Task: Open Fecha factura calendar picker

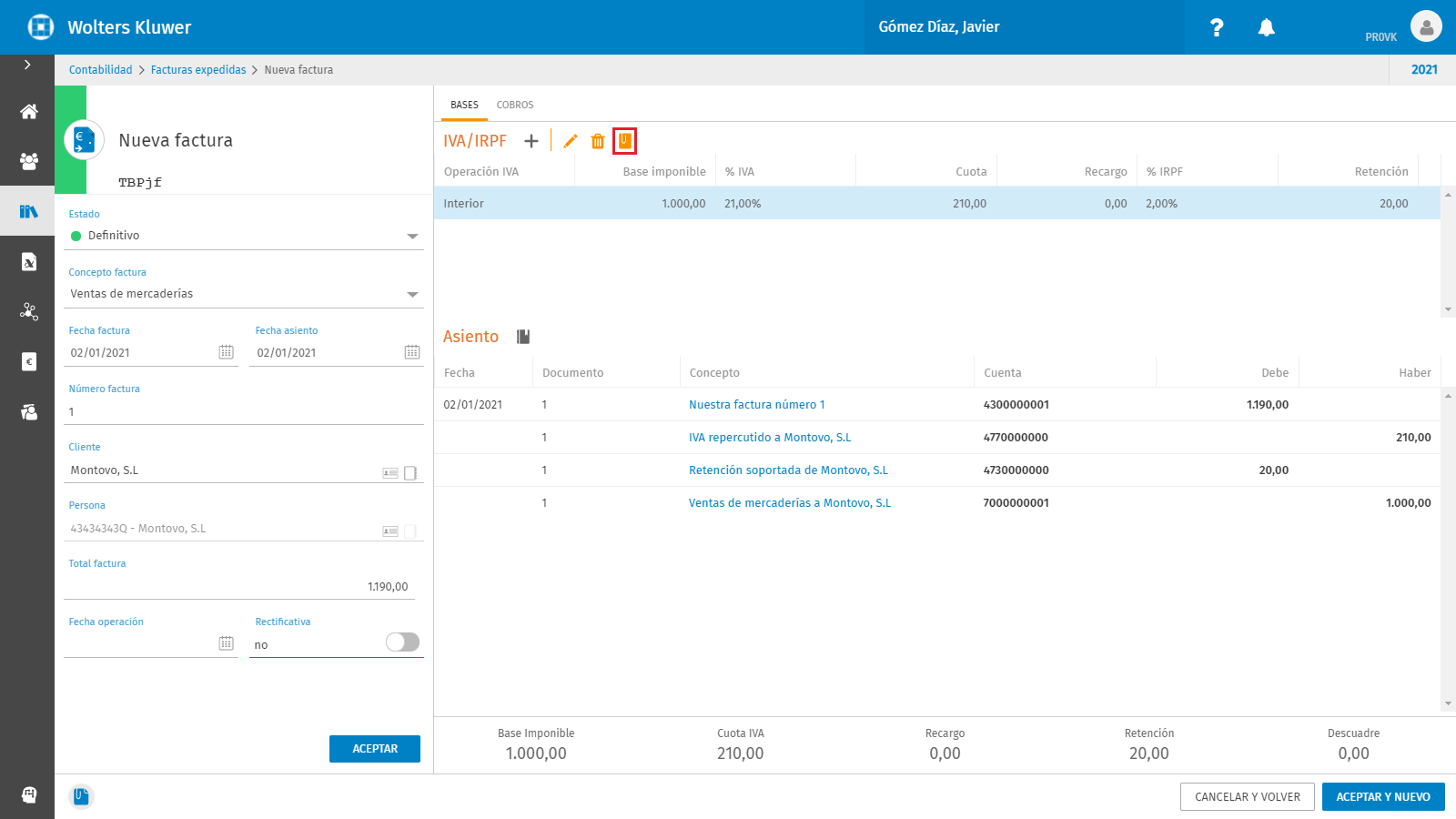Action: tap(227, 352)
